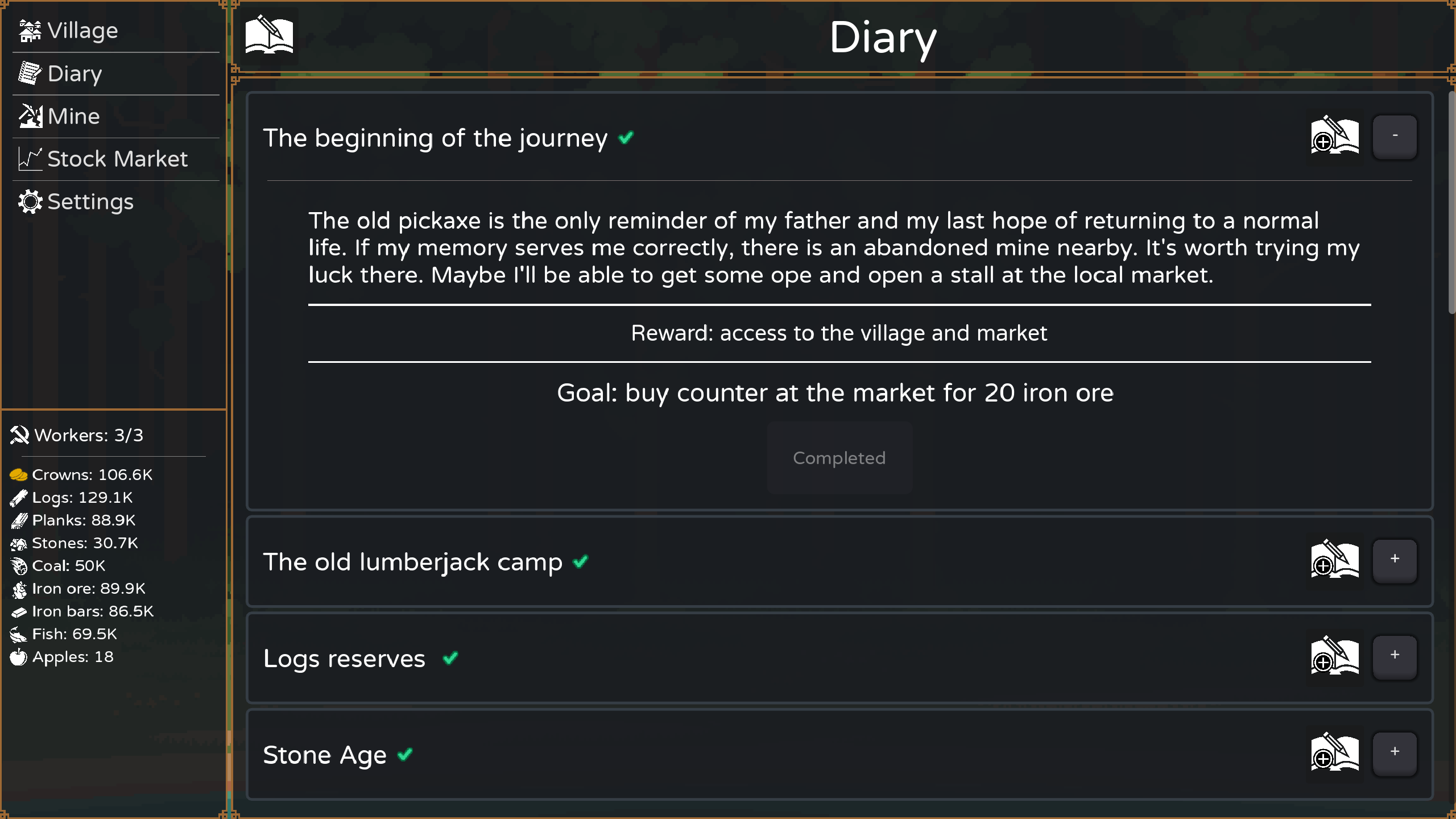
Task: Click the checkmark next to old lumberjack camp
Action: pyautogui.click(x=581, y=561)
